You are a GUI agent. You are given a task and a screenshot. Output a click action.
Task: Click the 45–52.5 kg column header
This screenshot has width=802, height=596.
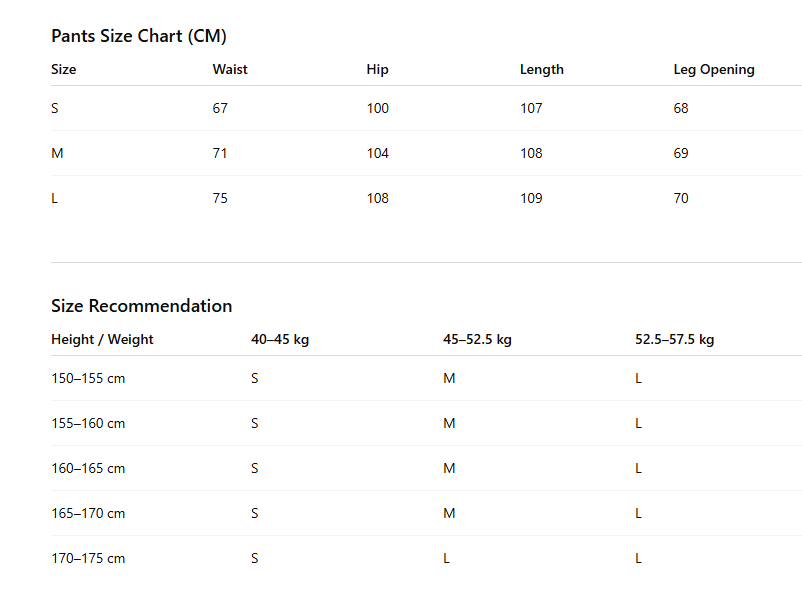click(x=477, y=340)
